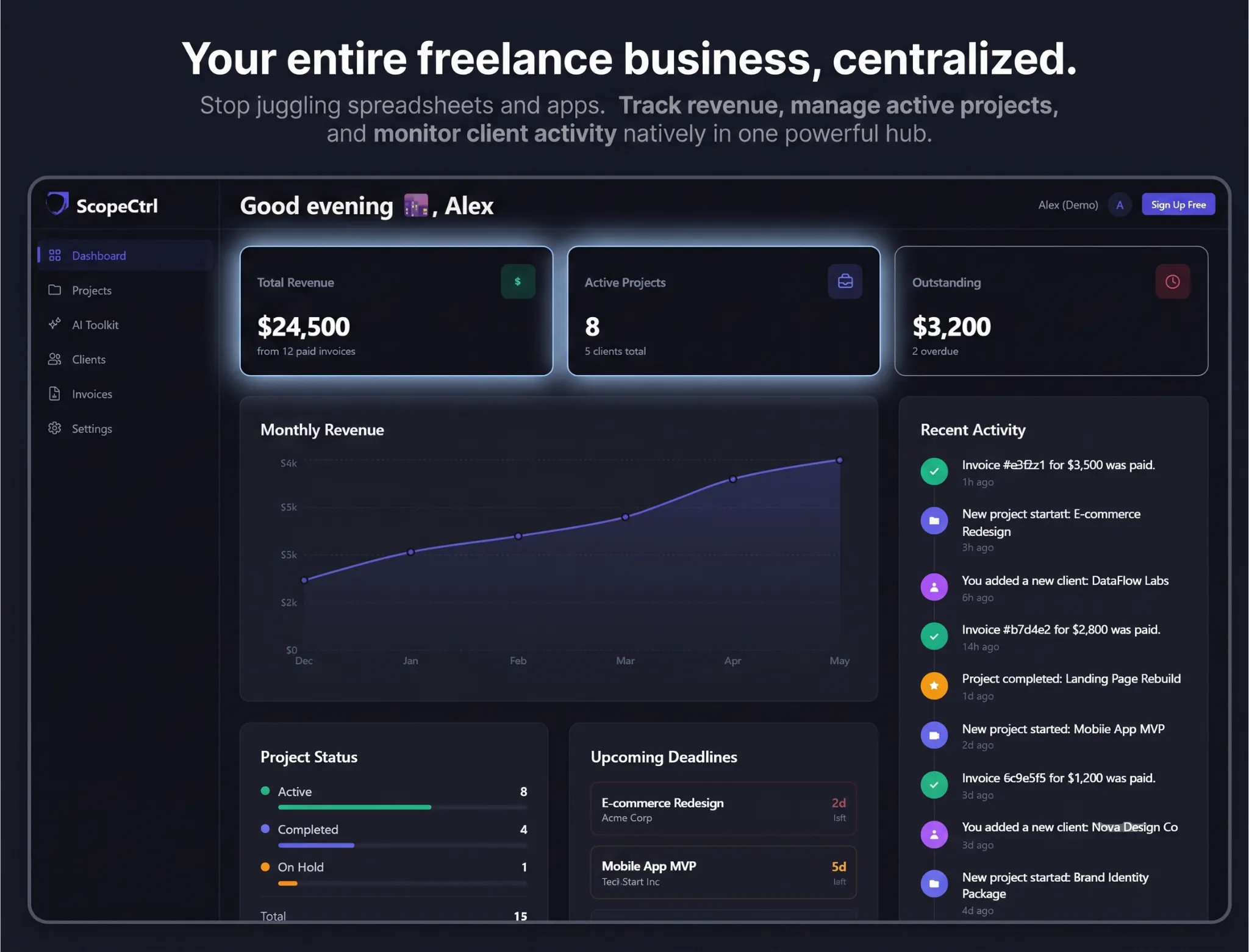This screenshot has width=1249, height=952.
Task: Click the 'Monthly Revenue' heading
Action: coord(322,430)
